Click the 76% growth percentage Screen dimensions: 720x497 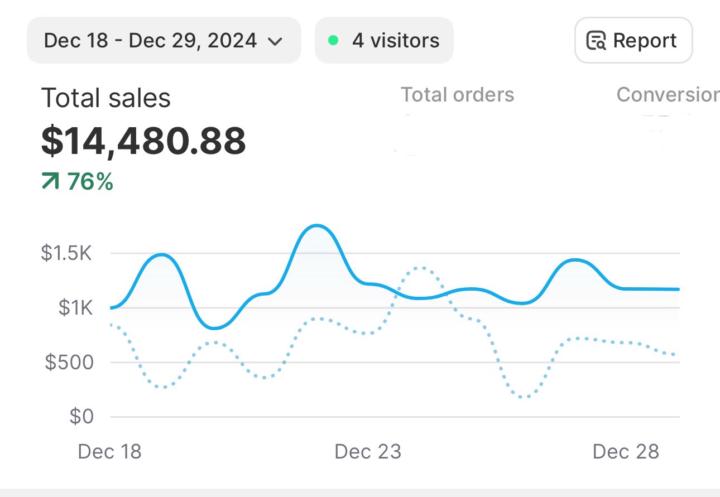[90, 182]
